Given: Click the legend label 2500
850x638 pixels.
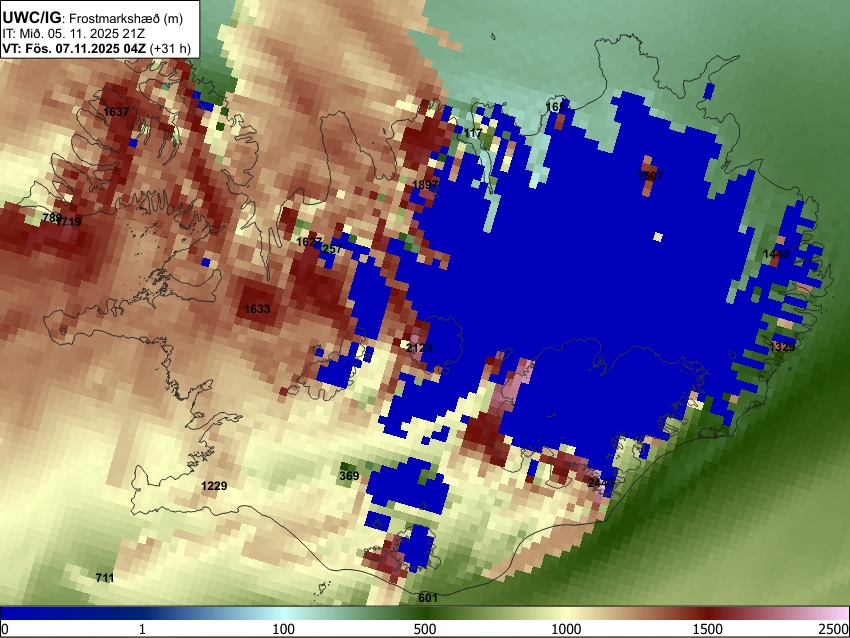Looking at the screenshot, I should 834,629.
